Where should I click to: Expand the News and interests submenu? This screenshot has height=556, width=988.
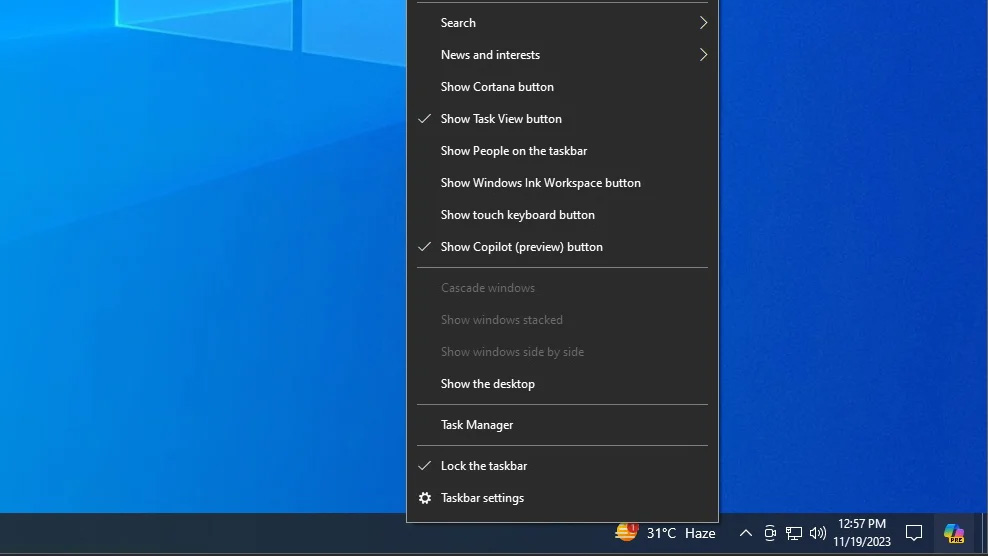(562, 55)
